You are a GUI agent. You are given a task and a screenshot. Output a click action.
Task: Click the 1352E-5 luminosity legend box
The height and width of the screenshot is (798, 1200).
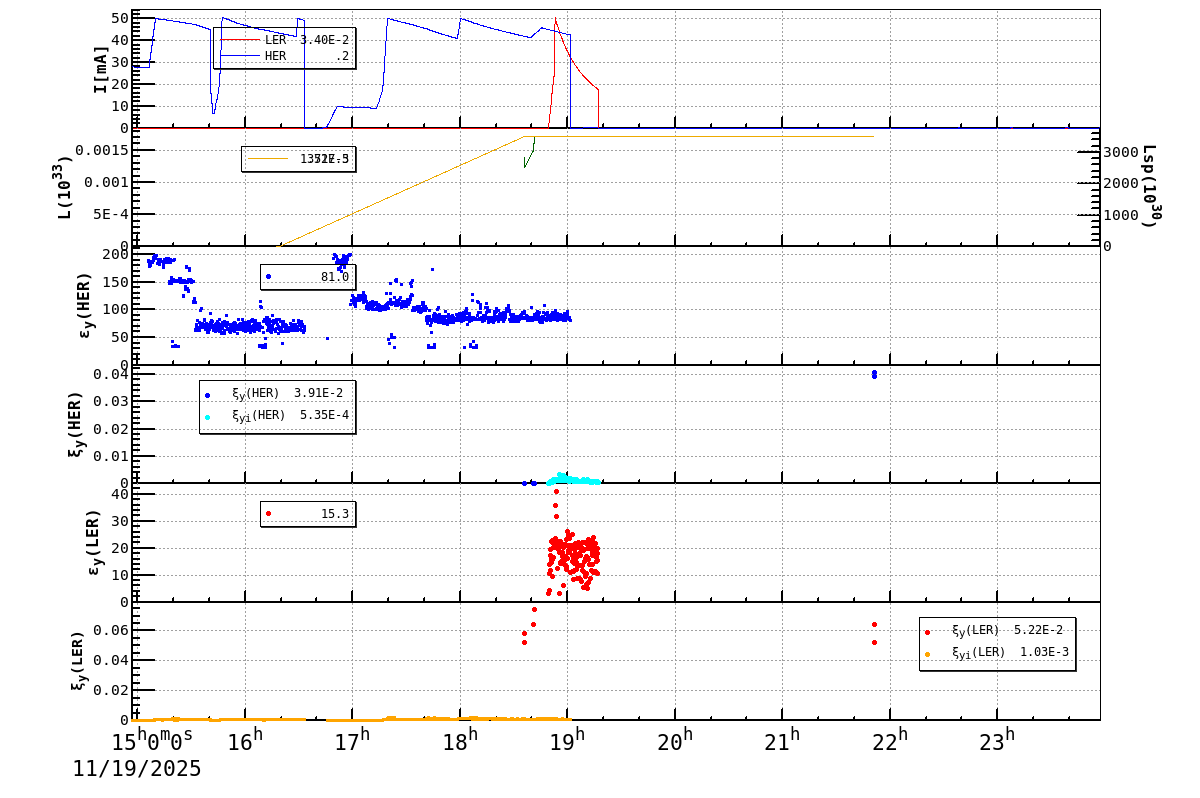298,159
